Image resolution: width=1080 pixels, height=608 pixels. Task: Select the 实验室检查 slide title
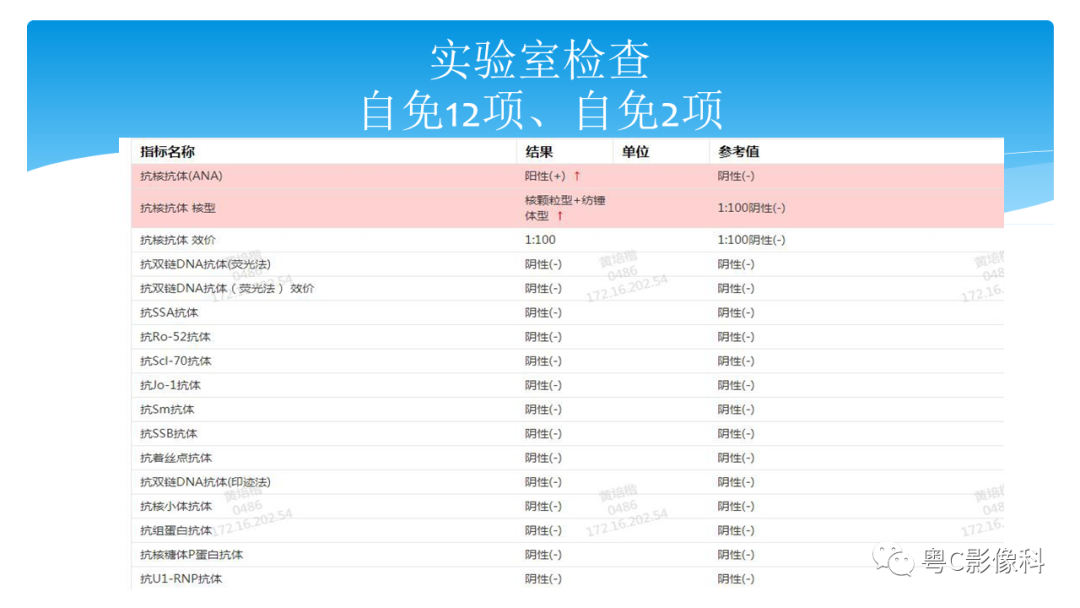point(540,60)
